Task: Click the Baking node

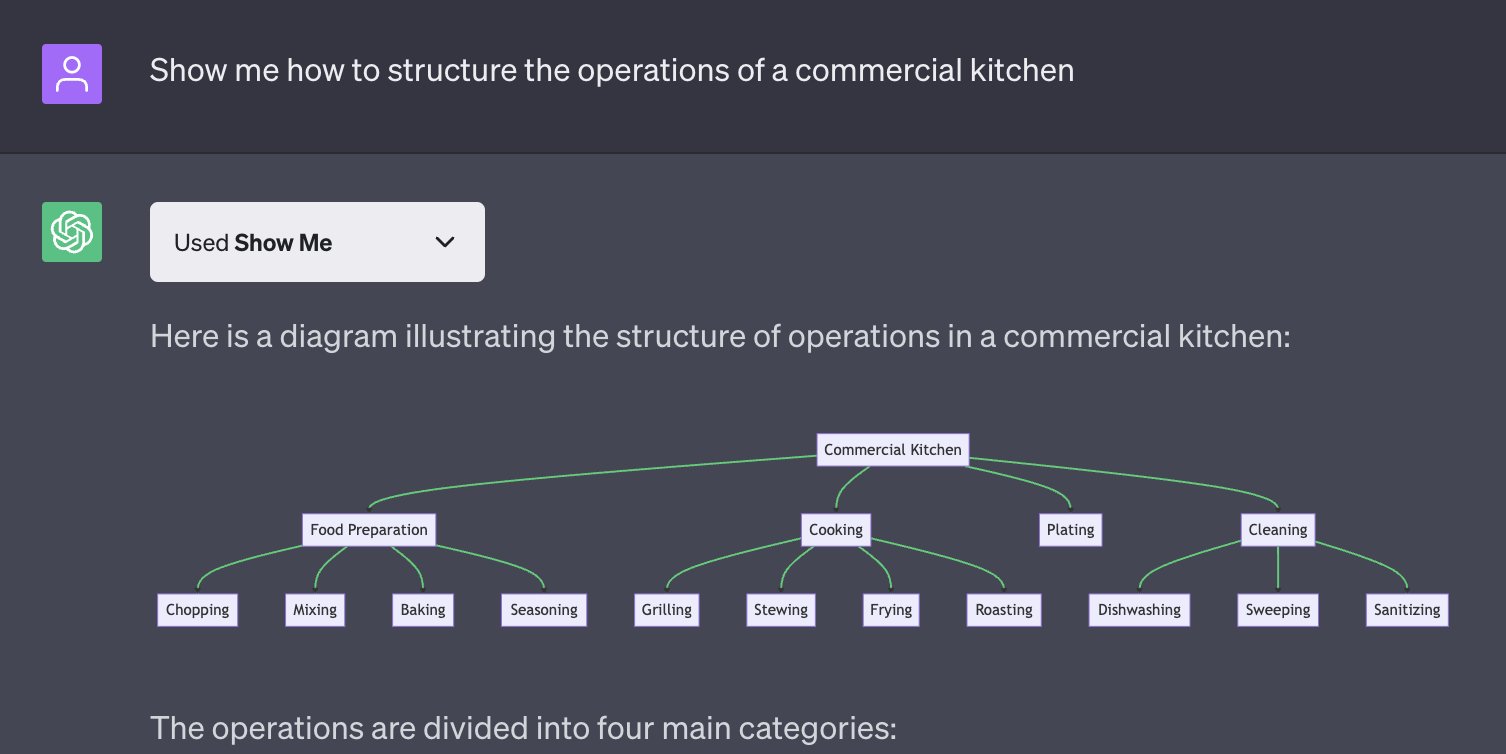Action: pos(423,610)
